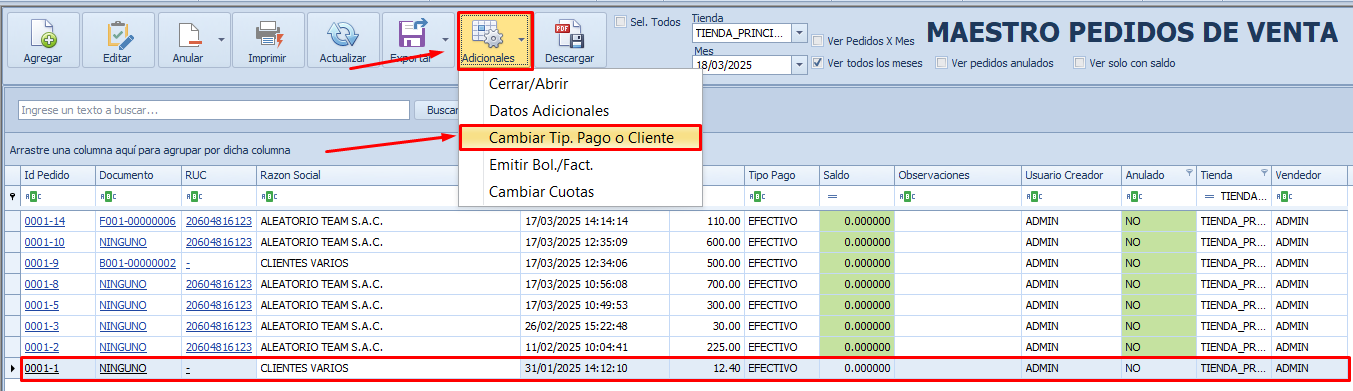Check the Sel. Todos checkbox
Image resolution: width=1353 pixels, height=391 pixels.
tap(620, 21)
